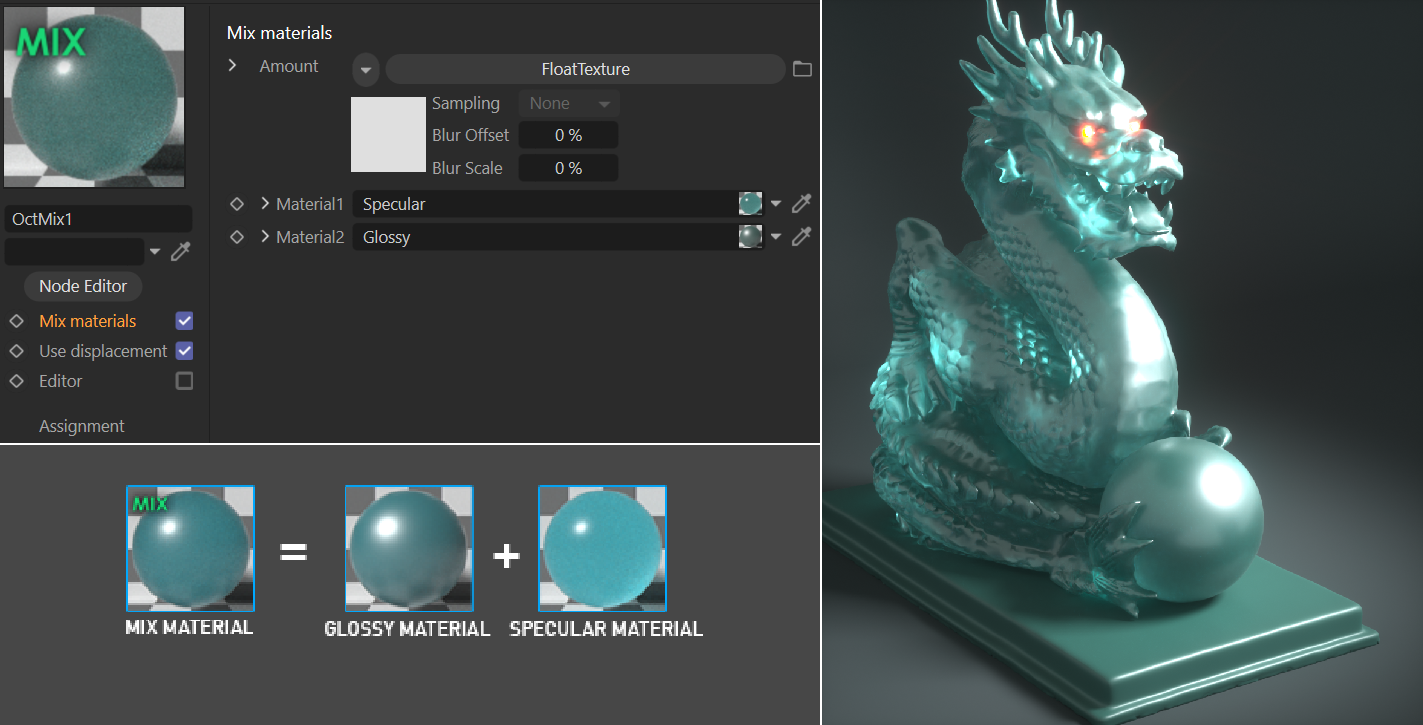Select the Assignment tab

tap(82, 426)
